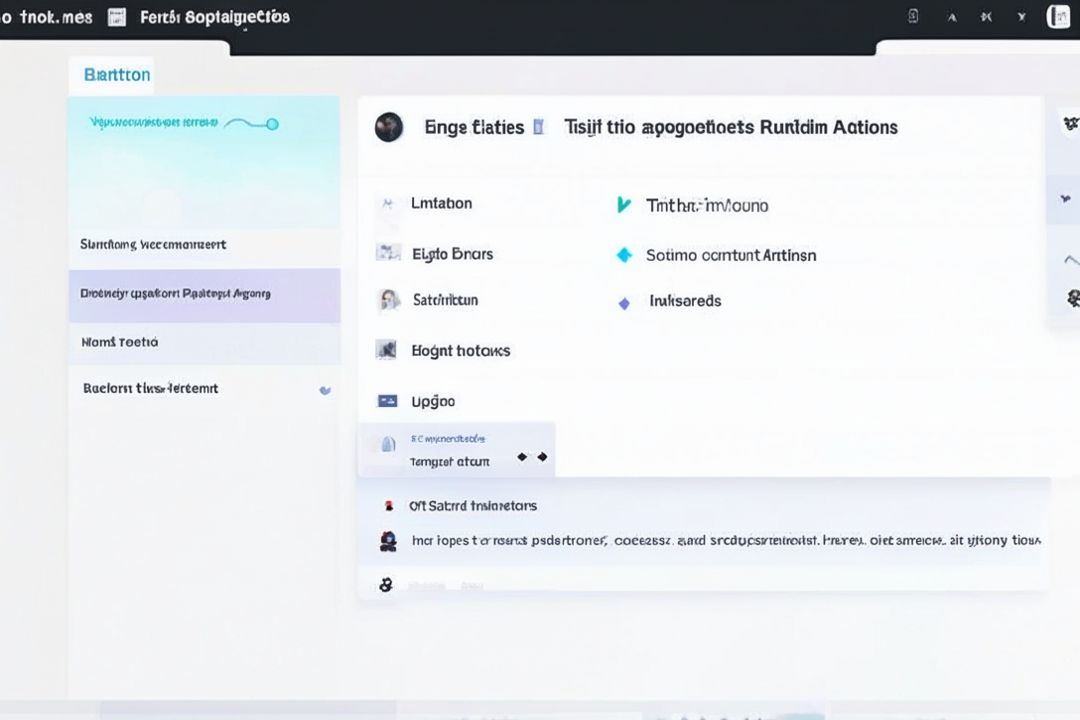This screenshot has height=720, width=1080.
Task: Expand the Baelornt tins-lertemt chevron
Action: [325, 390]
